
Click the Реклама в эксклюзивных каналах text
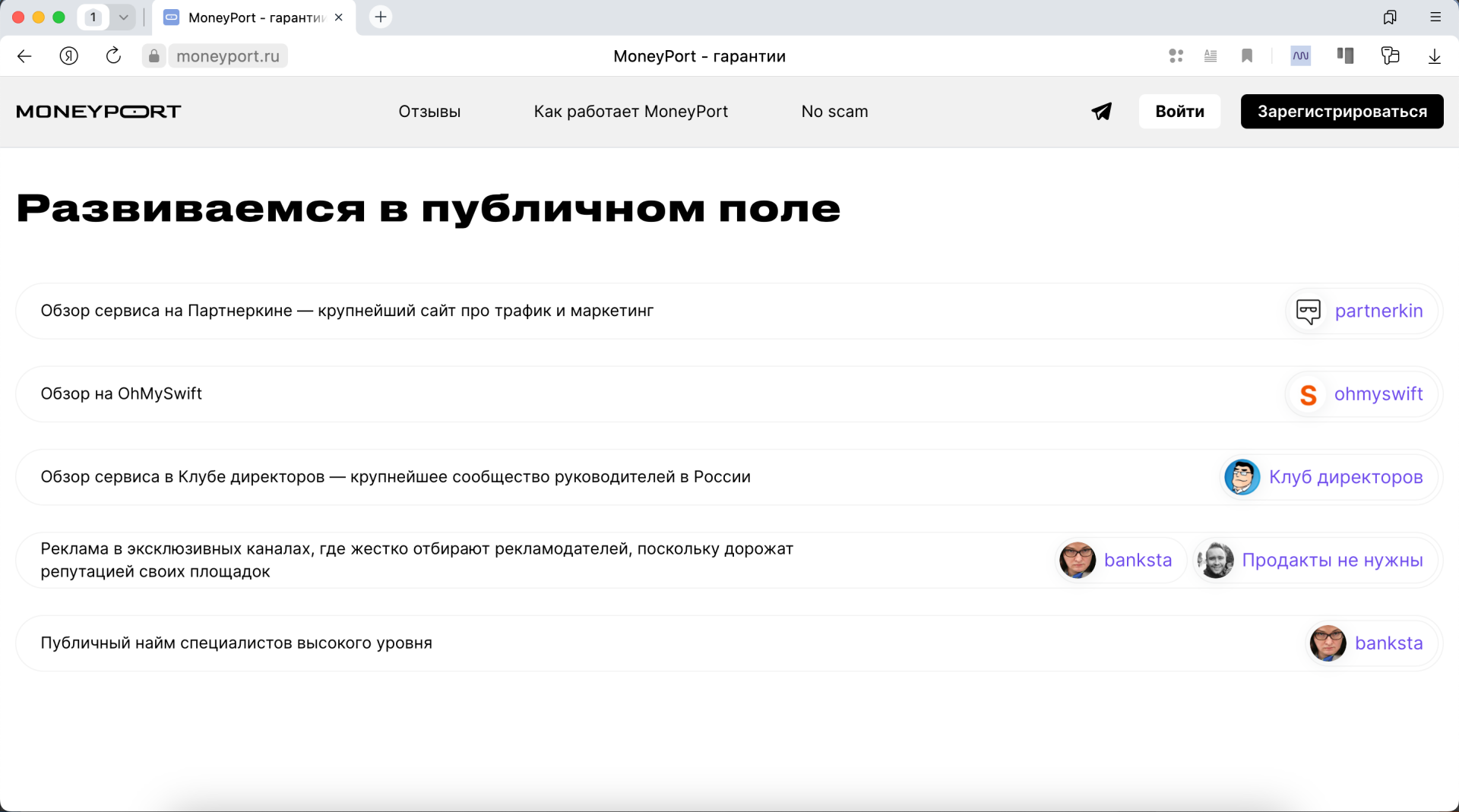click(417, 560)
